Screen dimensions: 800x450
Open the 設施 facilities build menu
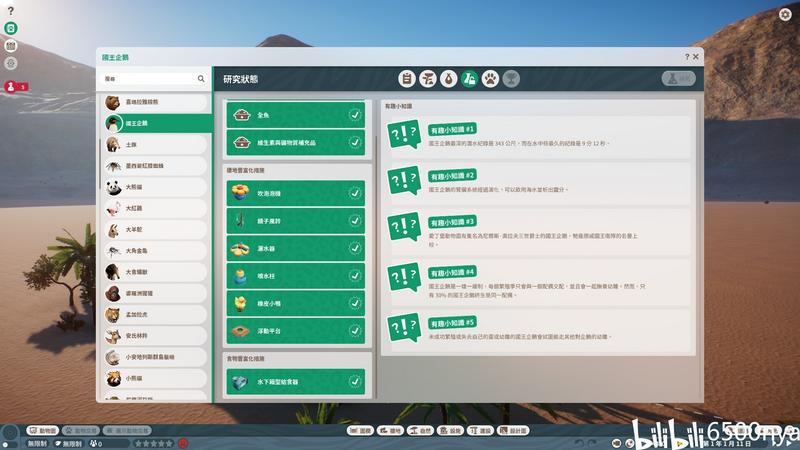451,431
